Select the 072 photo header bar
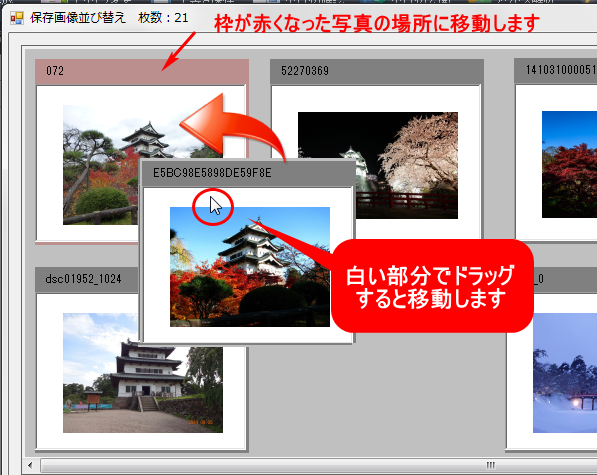The height and width of the screenshot is (475, 597). (x=142, y=71)
